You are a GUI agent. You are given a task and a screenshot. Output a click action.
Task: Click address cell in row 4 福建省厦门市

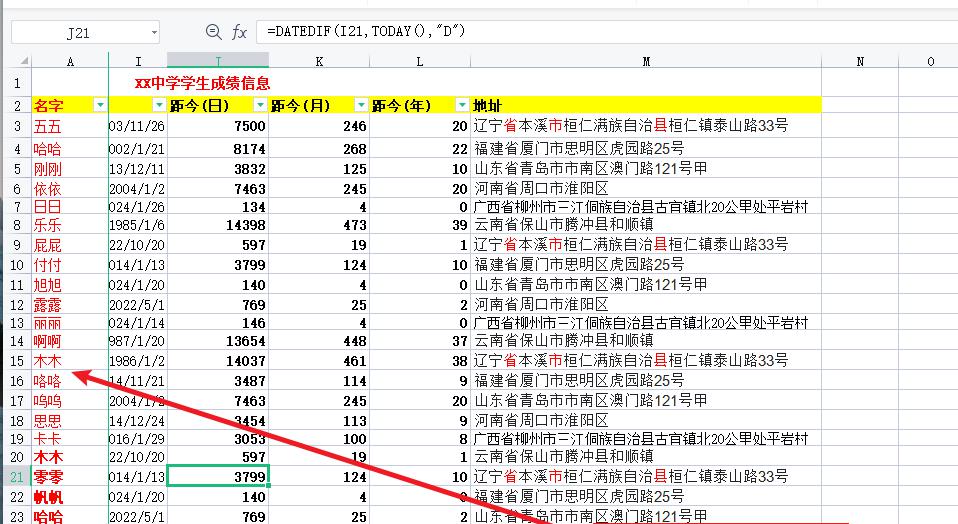[646, 148]
